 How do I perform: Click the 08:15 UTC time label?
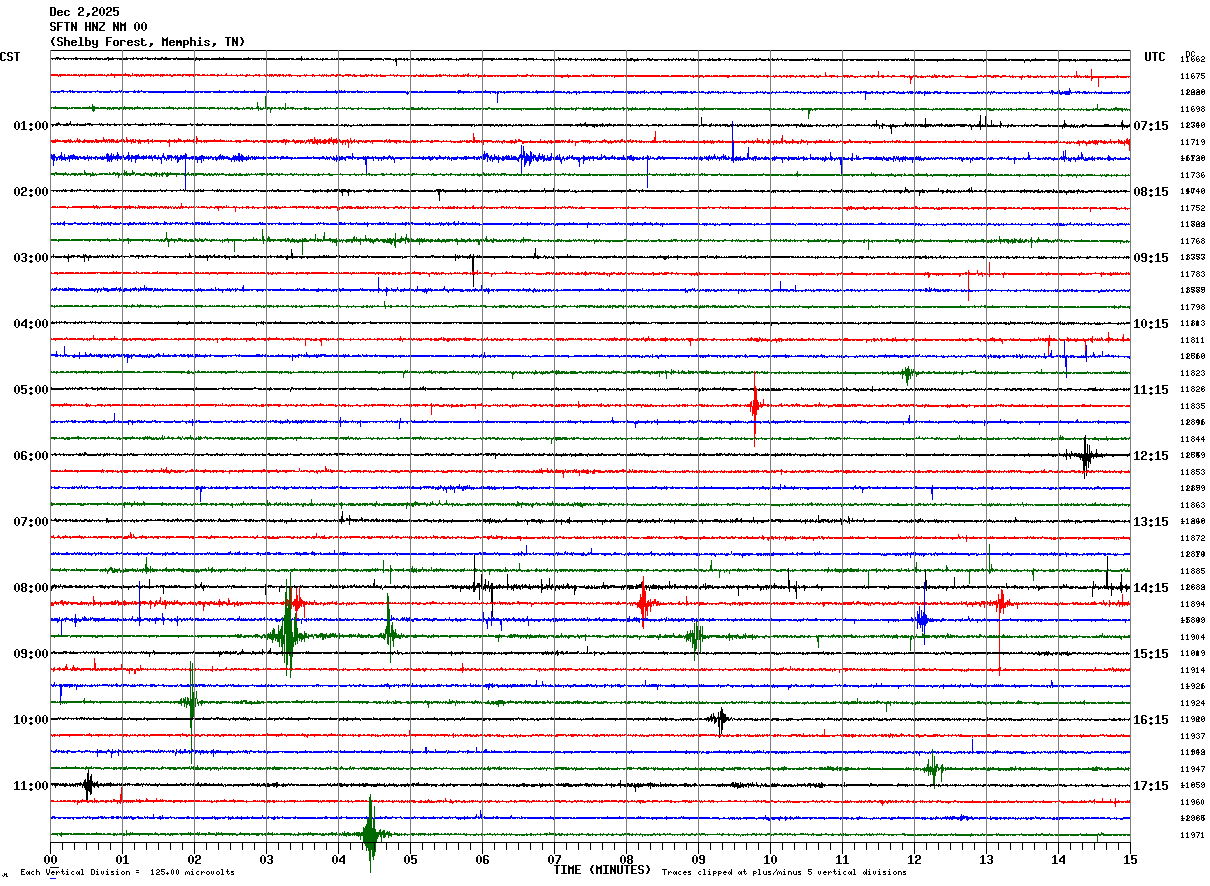point(1151,192)
